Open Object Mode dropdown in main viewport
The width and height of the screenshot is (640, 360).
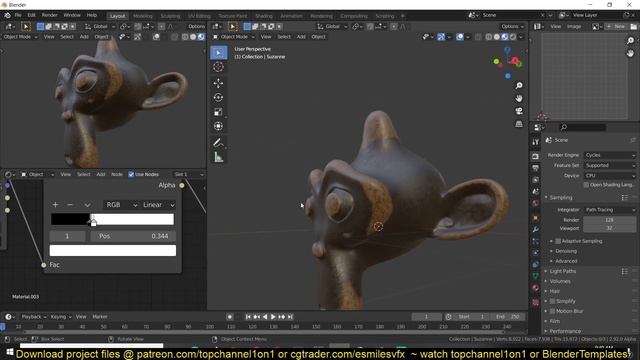click(233, 37)
